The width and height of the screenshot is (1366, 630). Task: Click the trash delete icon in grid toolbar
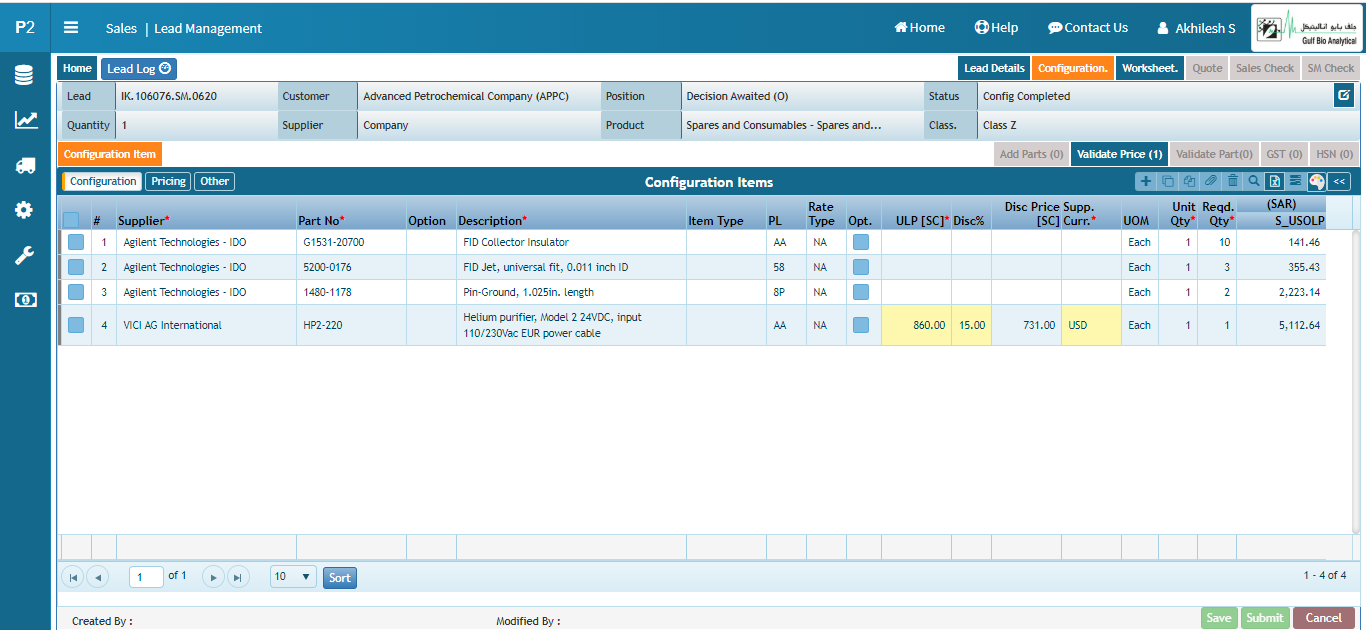pos(1232,181)
